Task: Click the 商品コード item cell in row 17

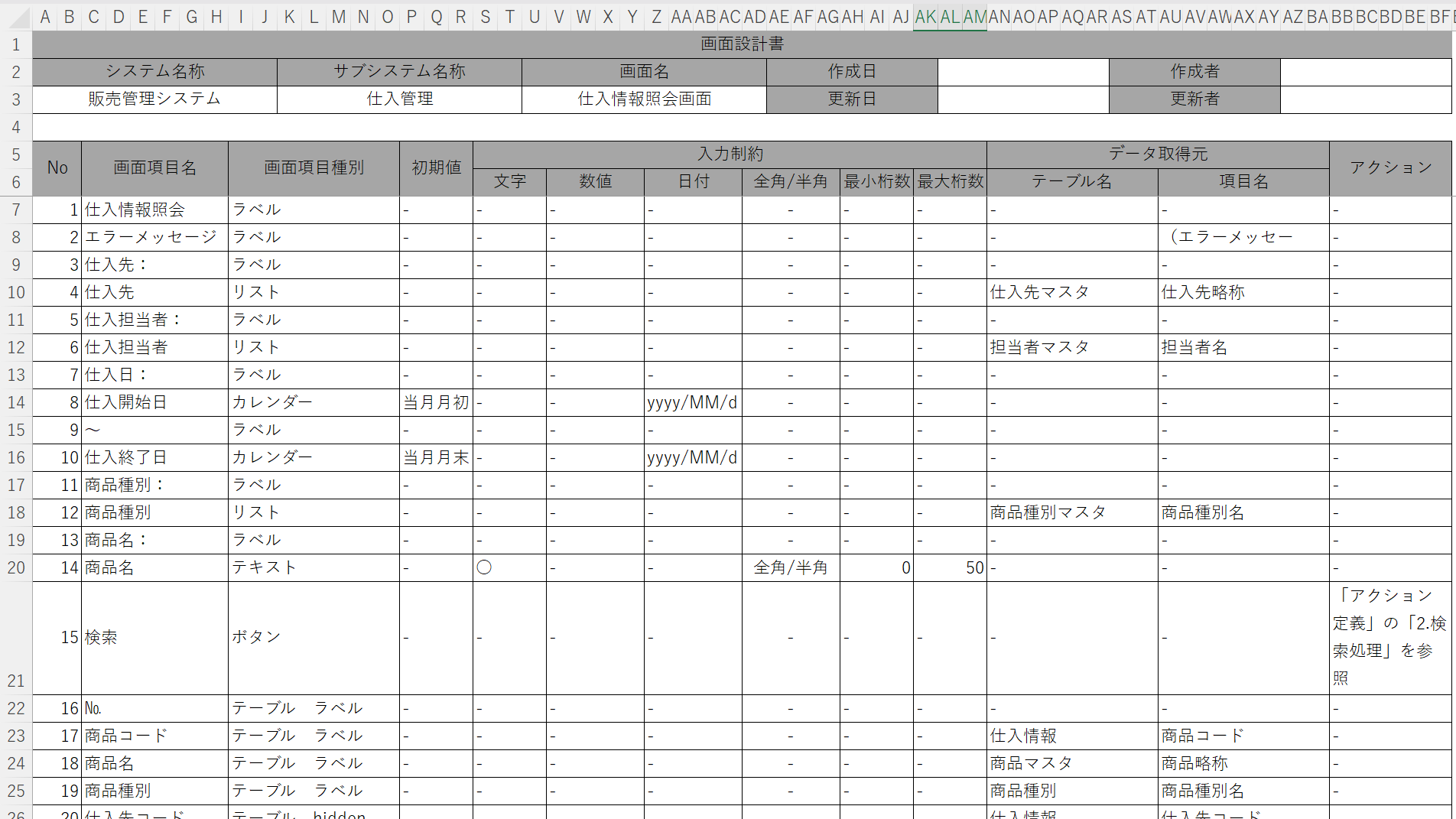Action: click(155, 736)
